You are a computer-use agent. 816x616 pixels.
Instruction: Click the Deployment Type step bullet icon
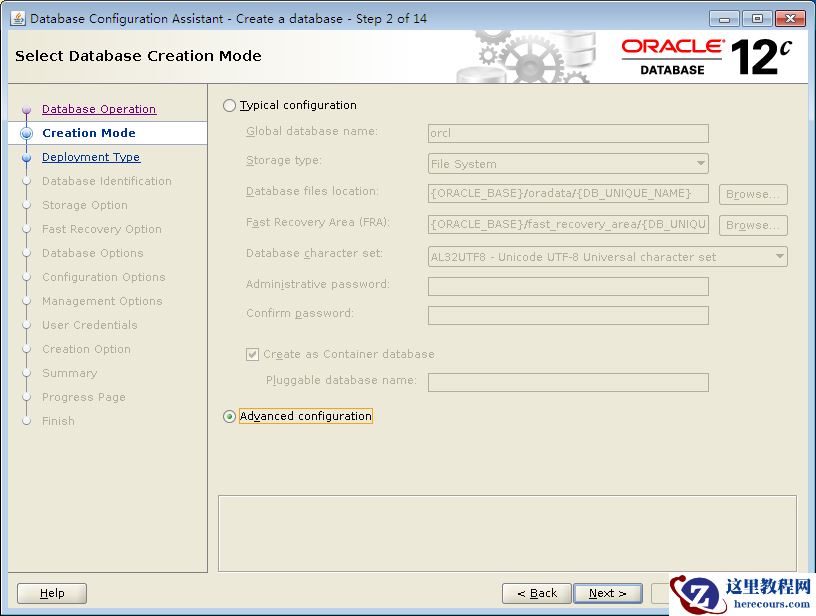(x=27, y=157)
